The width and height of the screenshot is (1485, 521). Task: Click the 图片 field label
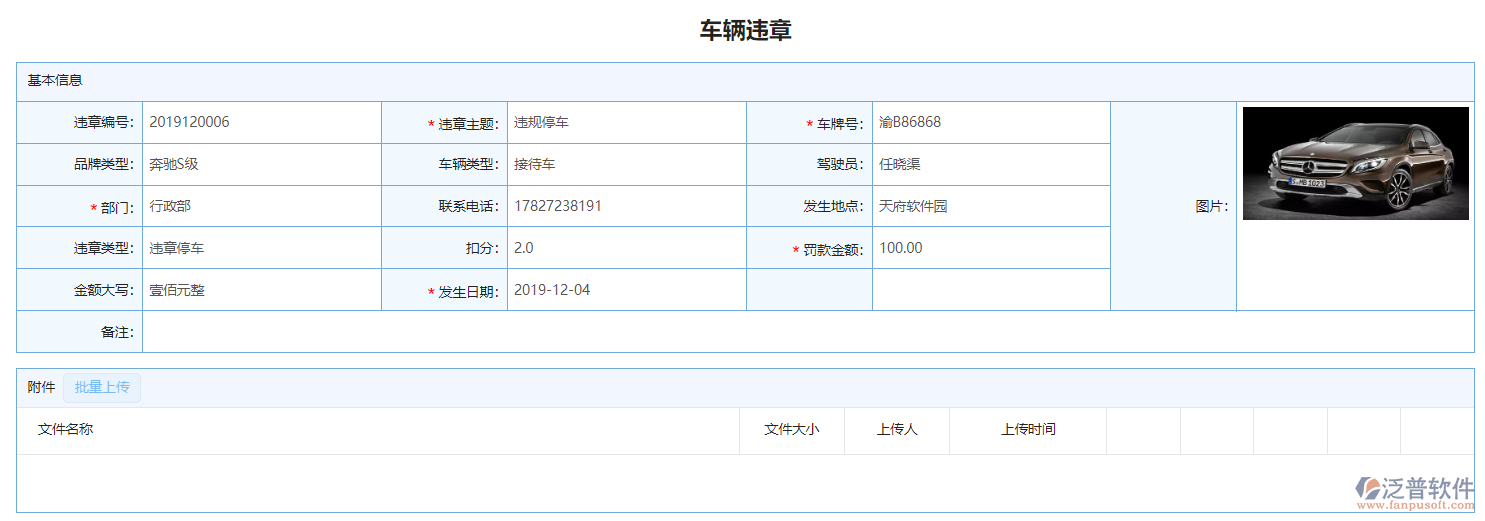point(1212,207)
